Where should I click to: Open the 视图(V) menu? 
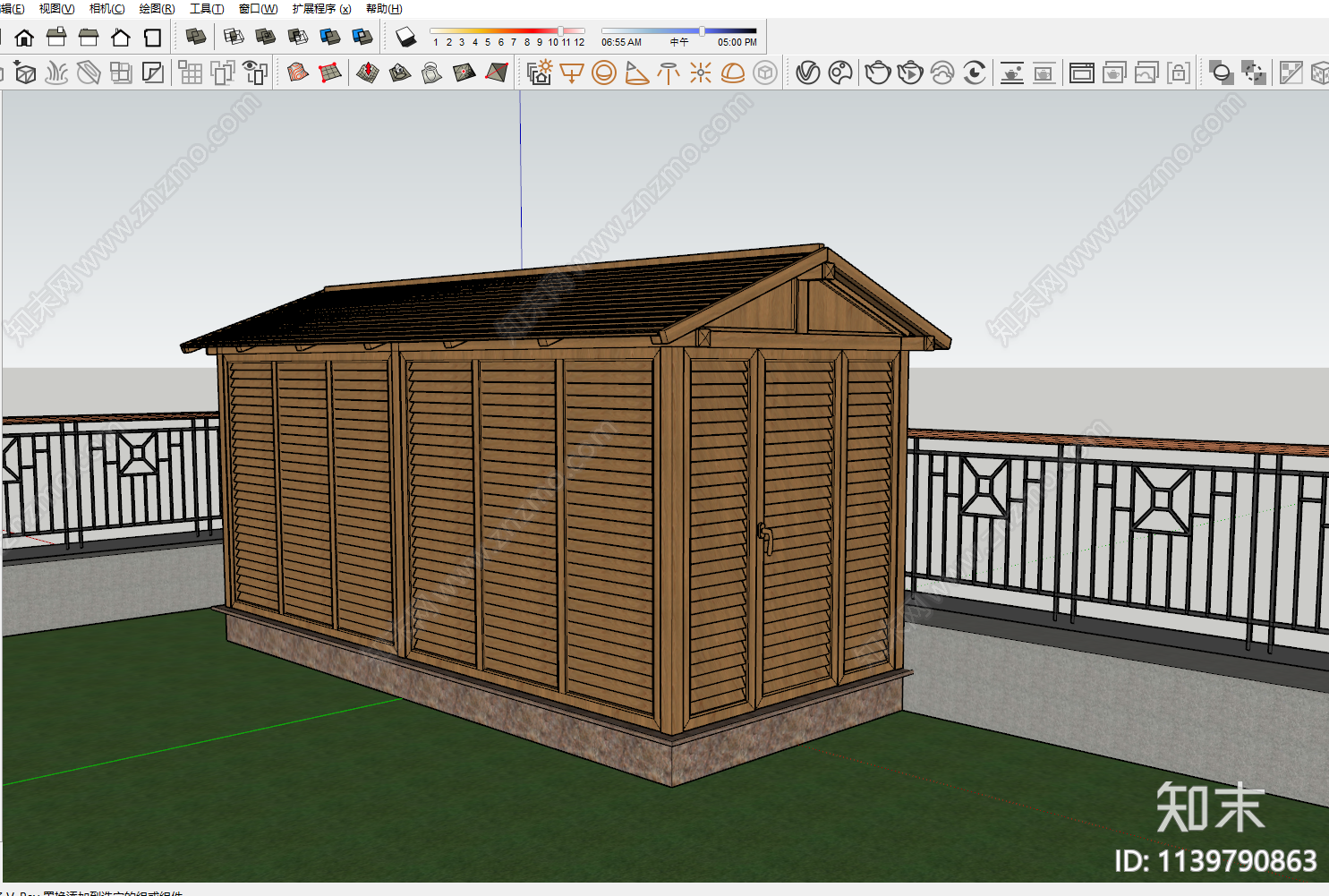click(56, 8)
